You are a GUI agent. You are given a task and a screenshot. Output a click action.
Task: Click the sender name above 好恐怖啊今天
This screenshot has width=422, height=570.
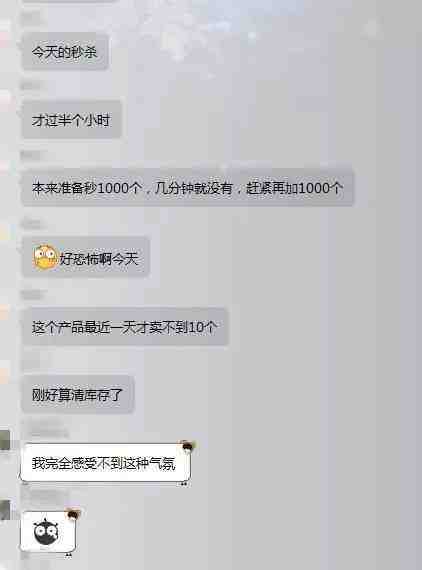tap(33, 223)
